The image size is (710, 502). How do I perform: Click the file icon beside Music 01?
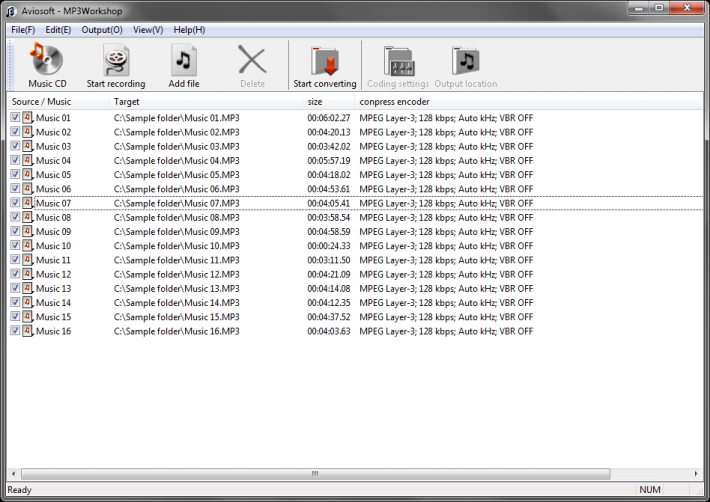pyautogui.click(x=28, y=118)
